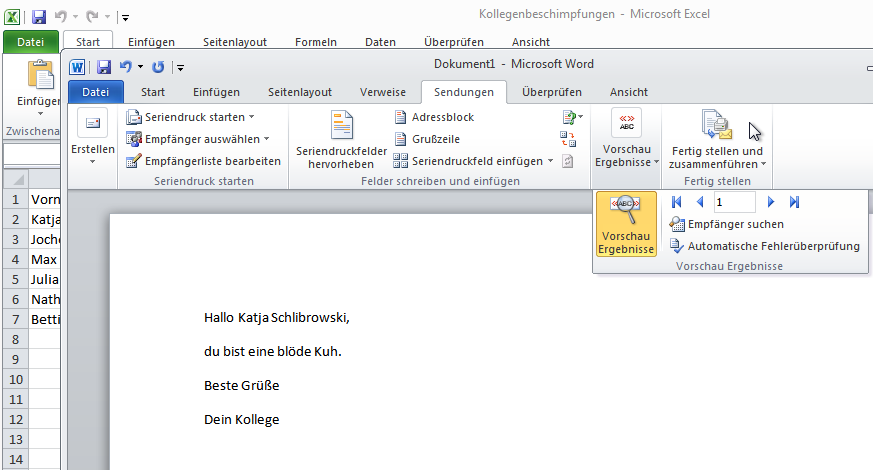
Task: Click Excel Einfügen paste icon
Action: pos(40,75)
